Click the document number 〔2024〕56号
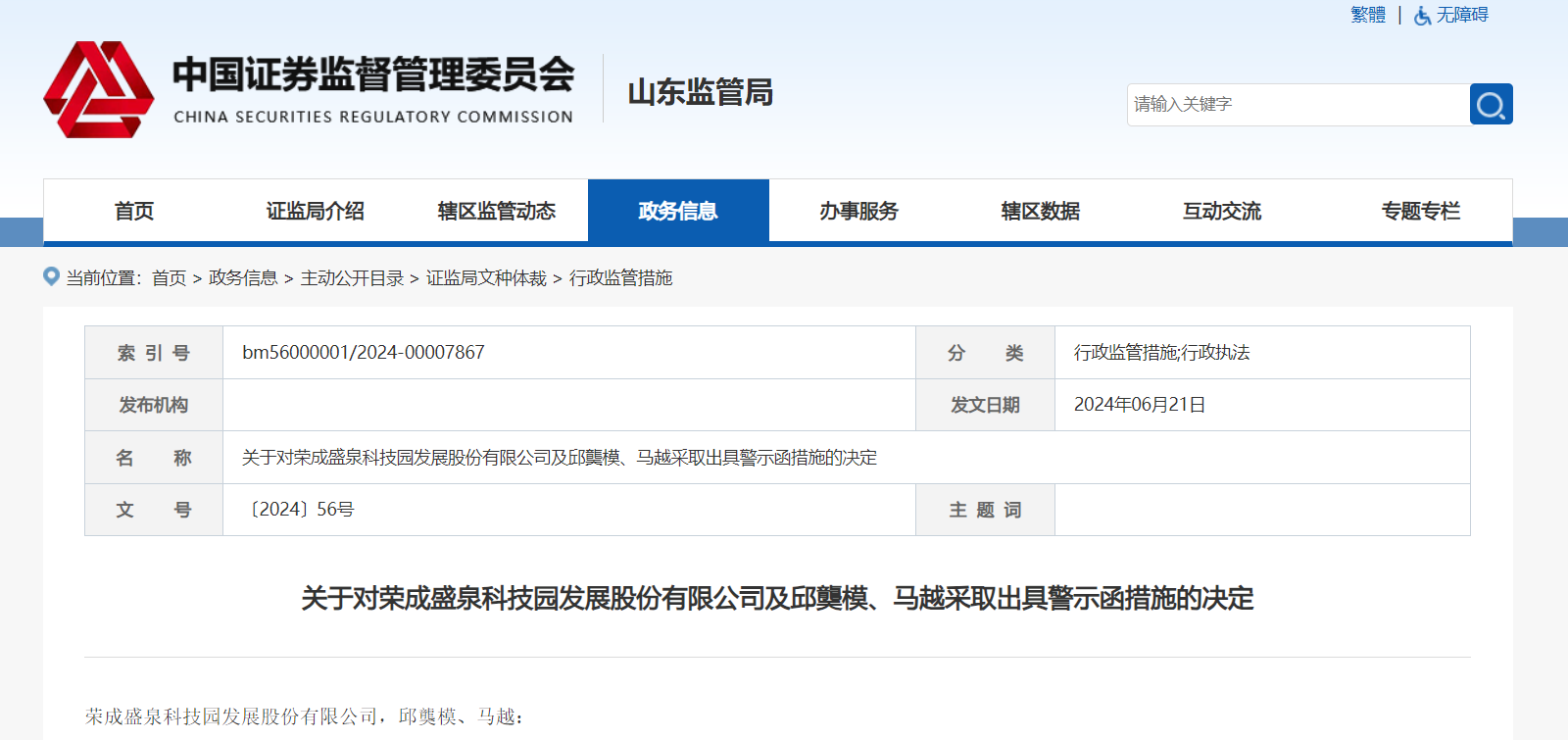 (299, 510)
